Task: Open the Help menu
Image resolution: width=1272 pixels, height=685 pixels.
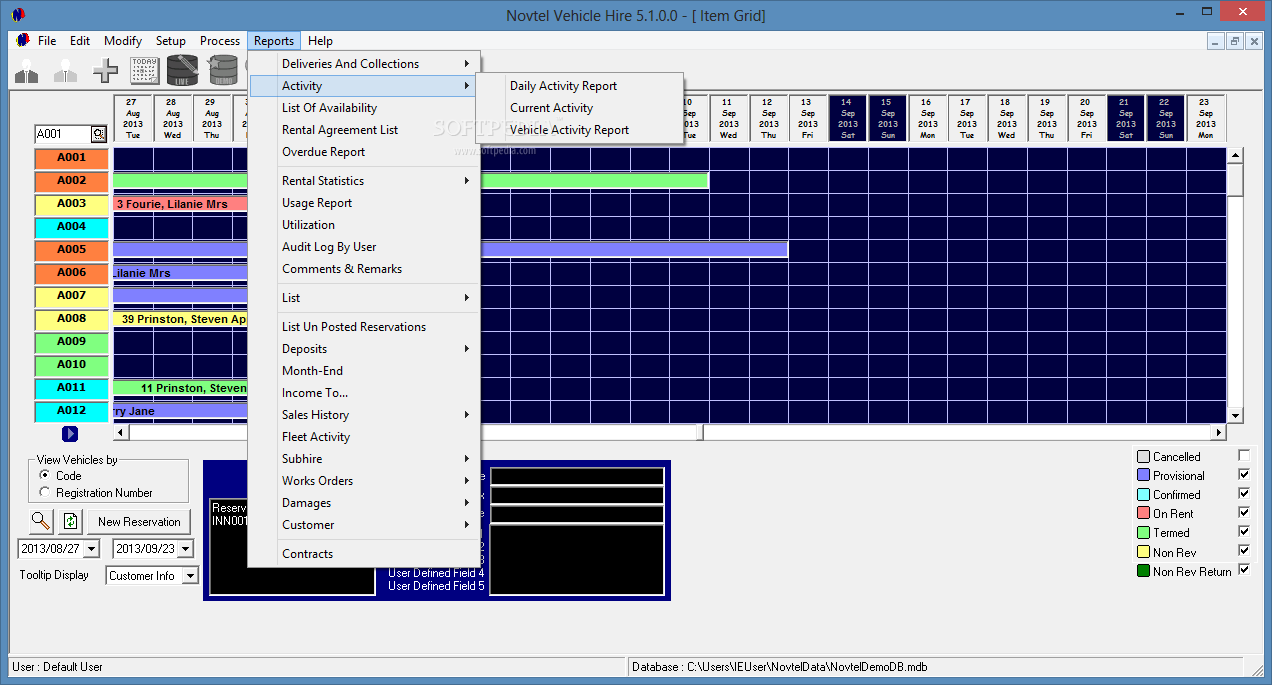Action: click(320, 41)
